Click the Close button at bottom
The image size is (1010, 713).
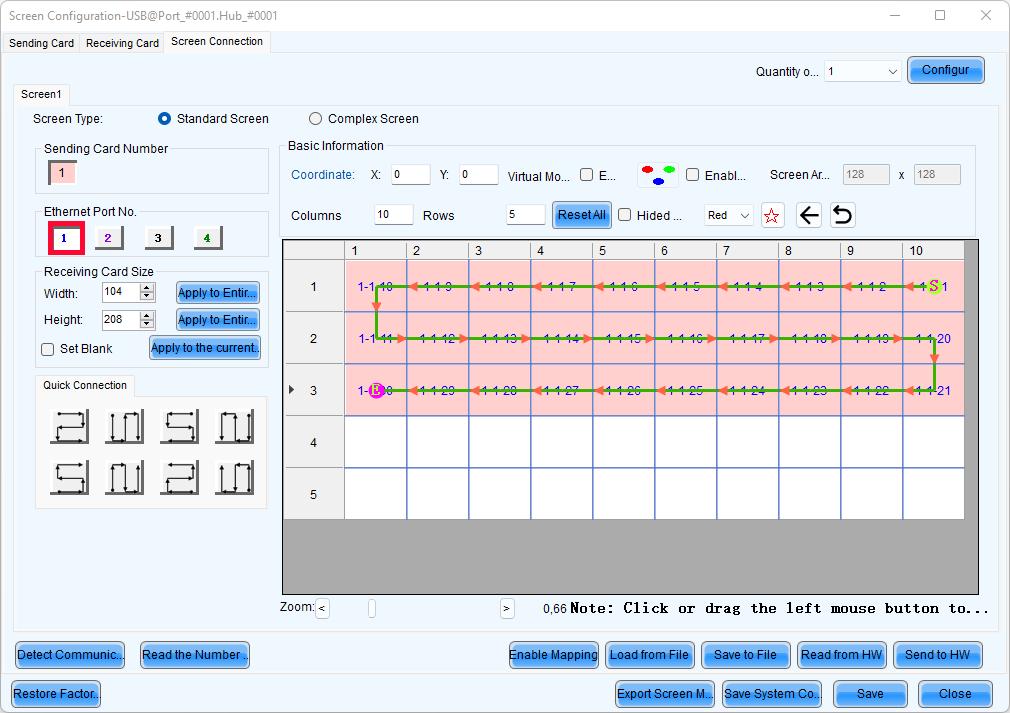pos(955,694)
